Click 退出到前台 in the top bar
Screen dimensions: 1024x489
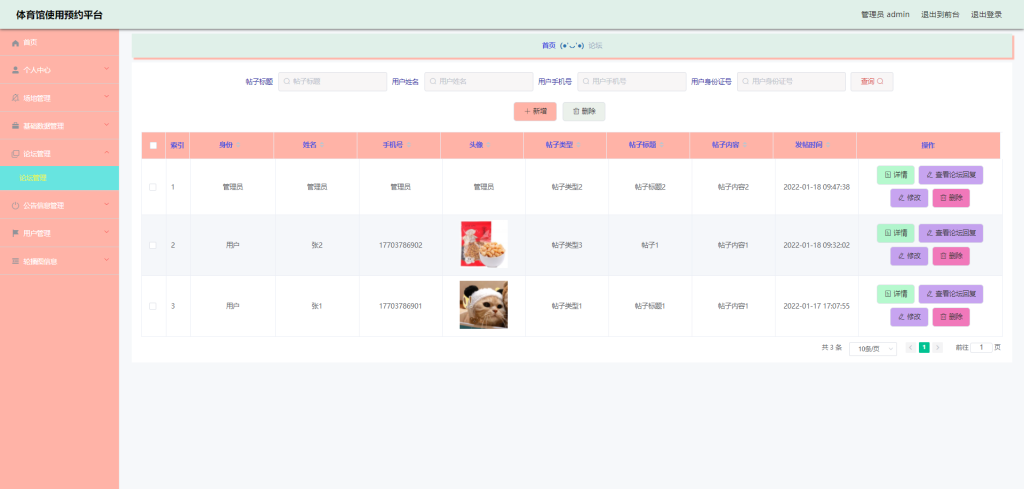pyautogui.click(x=940, y=14)
